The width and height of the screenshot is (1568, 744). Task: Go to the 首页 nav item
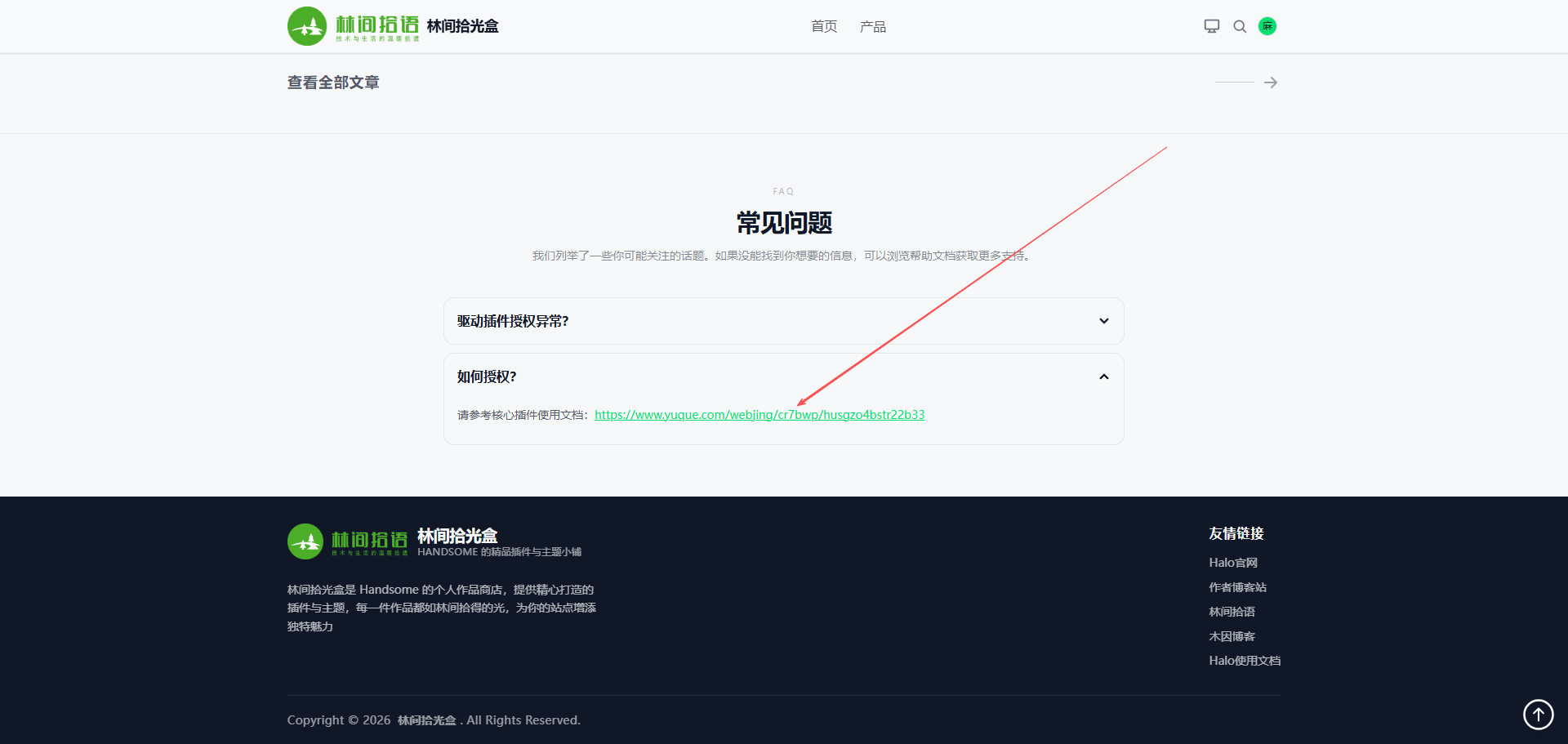824,27
